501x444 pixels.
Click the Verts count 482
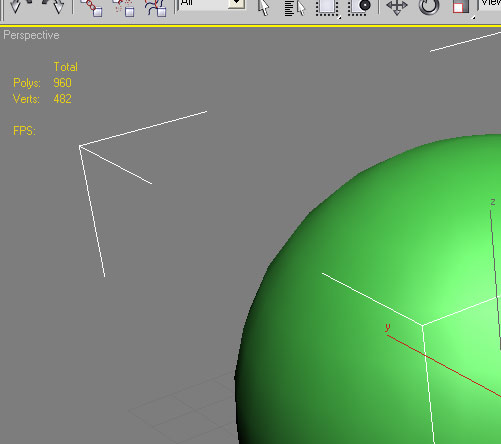point(62,99)
